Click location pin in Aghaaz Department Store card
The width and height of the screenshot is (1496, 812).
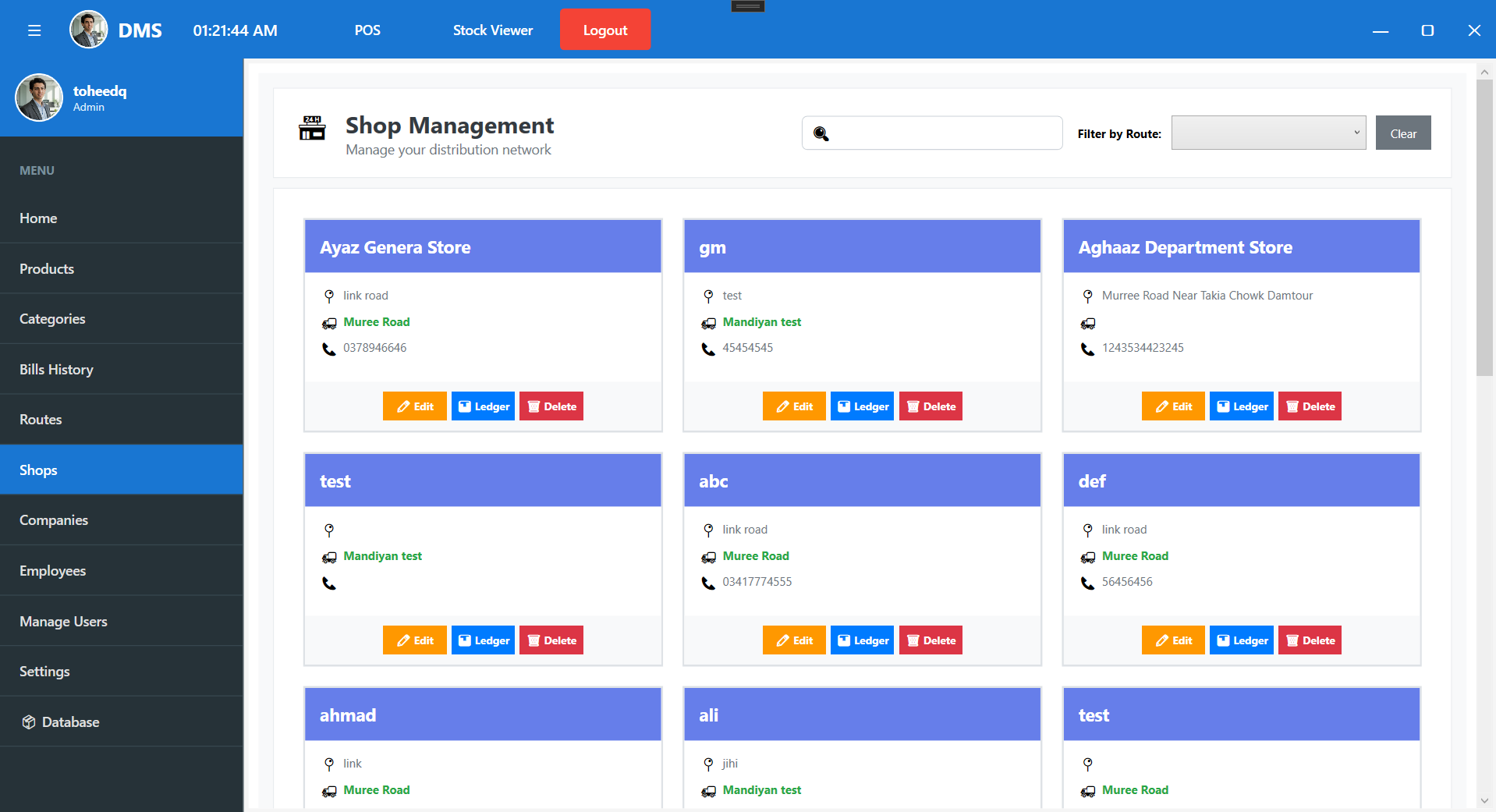tap(1088, 296)
